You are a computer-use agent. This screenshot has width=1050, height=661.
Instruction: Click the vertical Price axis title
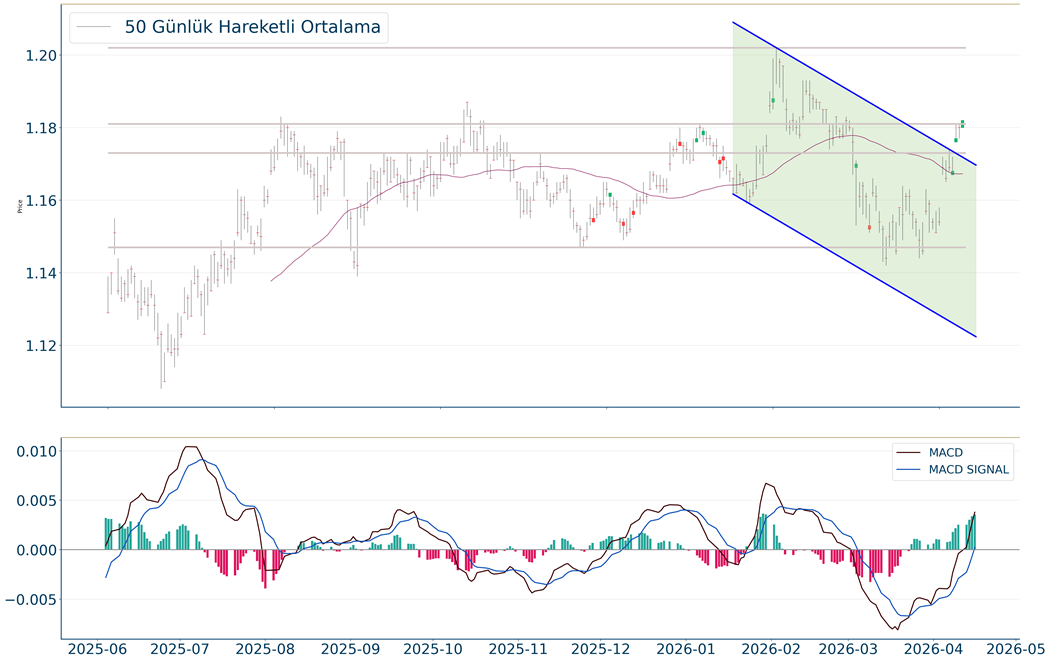coord(18,206)
